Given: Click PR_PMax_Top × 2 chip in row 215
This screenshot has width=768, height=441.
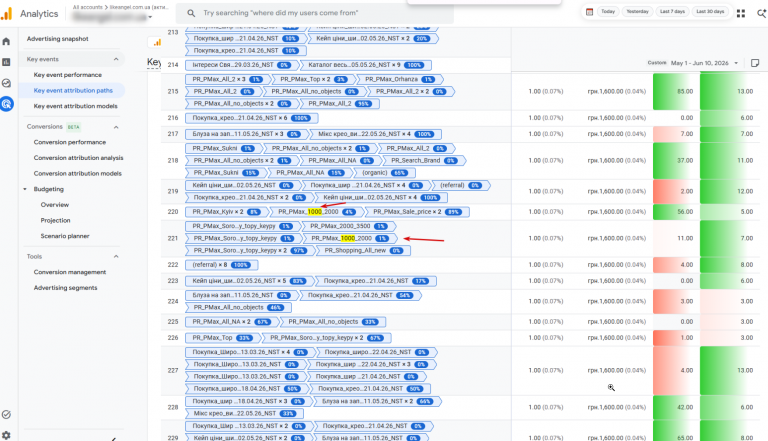Looking at the screenshot, I should click(x=314, y=79).
